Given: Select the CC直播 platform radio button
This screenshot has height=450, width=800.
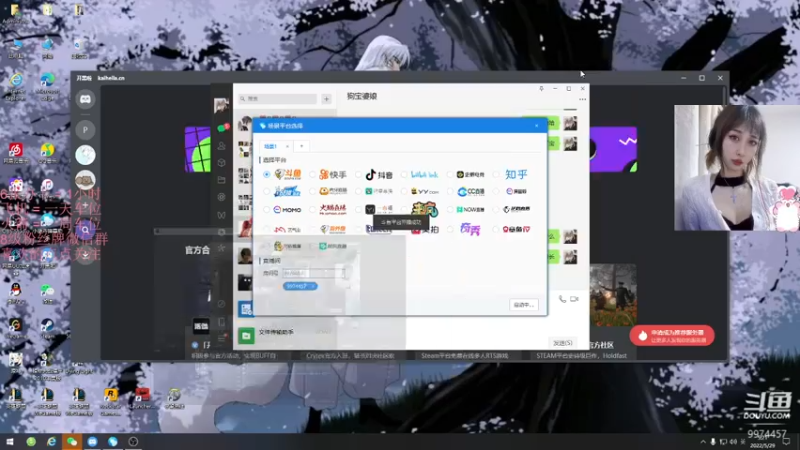Looking at the screenshot, I should [x=450, y=192].
